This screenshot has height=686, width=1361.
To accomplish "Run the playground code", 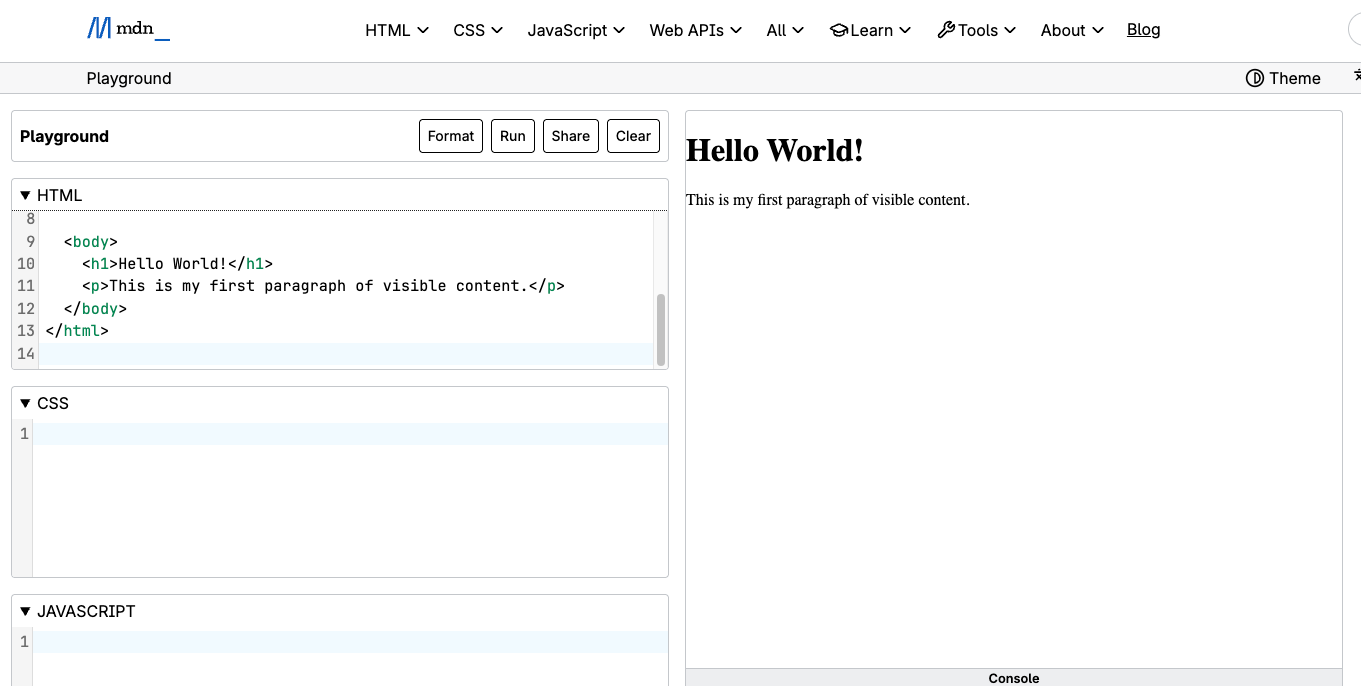I will pyautogui.click(x=513, y=136).
